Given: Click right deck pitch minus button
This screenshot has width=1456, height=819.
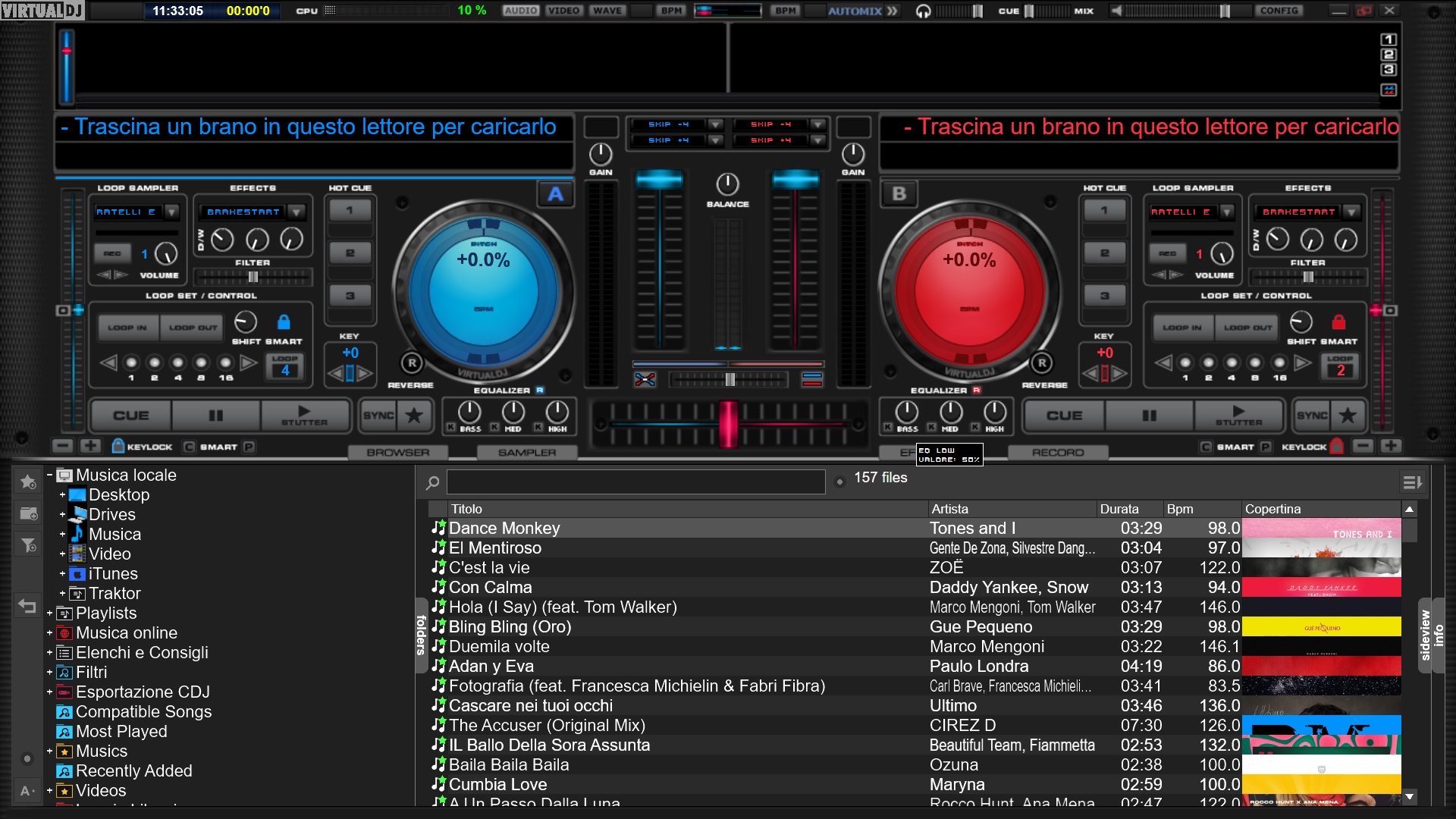Looking at the screenshot, I should 1363,446.
